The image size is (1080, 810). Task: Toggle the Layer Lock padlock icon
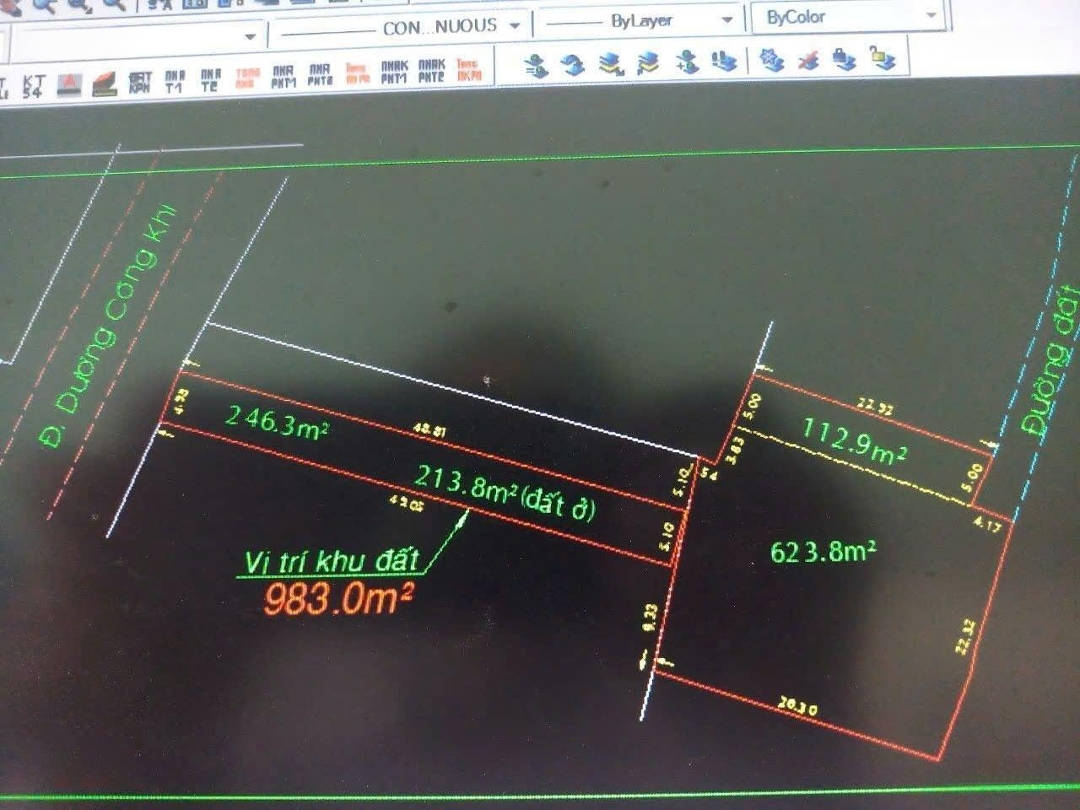845,61
